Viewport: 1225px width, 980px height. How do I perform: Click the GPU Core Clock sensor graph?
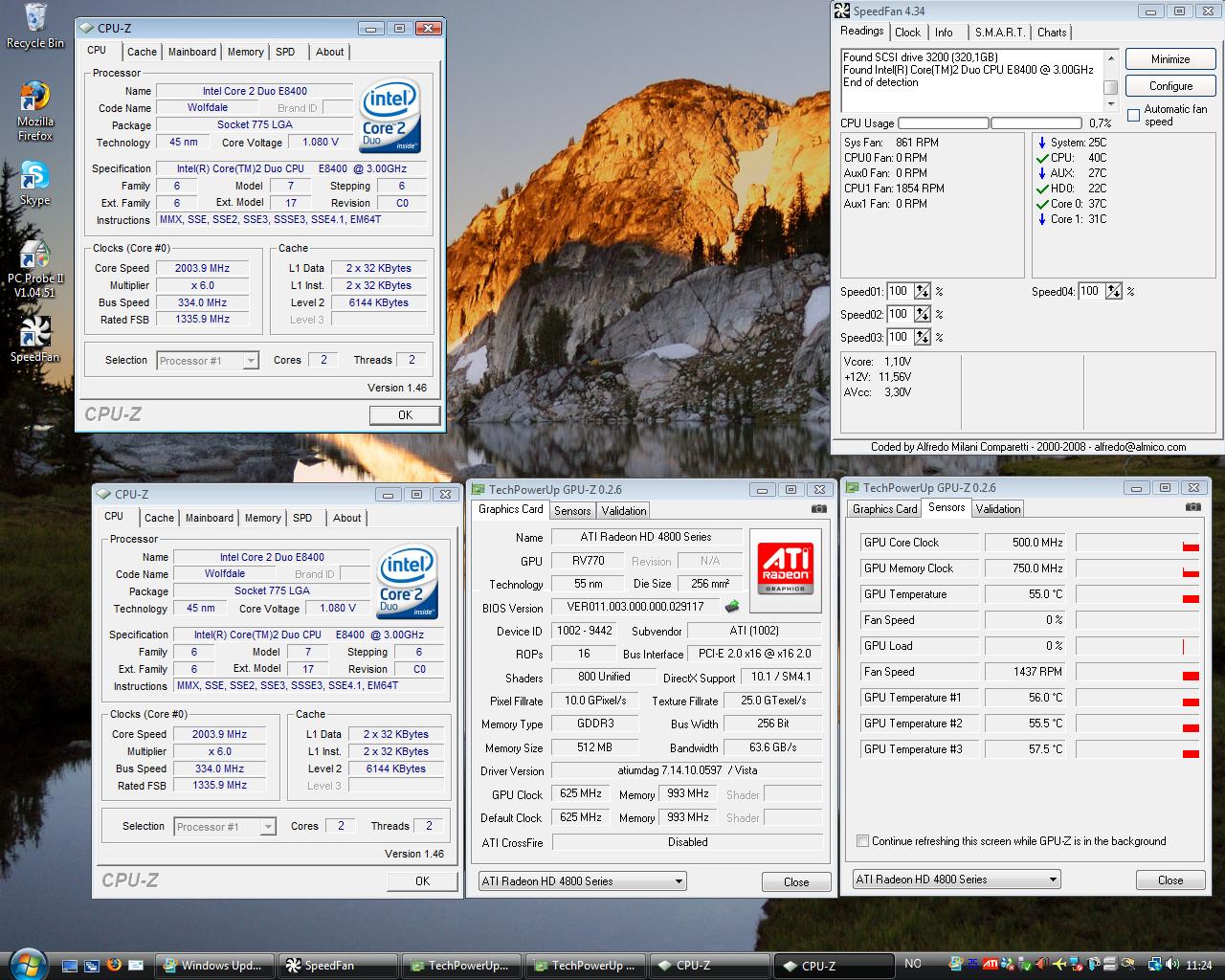click(x=1138, y=543)
